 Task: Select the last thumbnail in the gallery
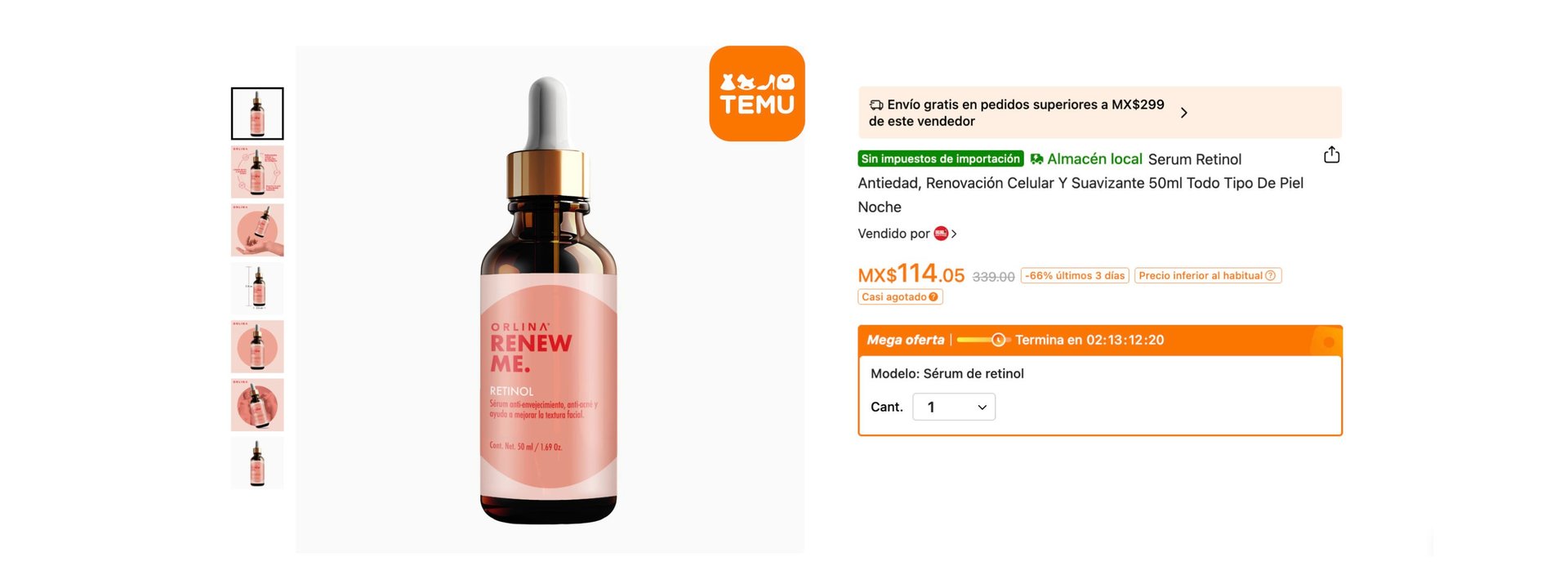(x=257, y=463)
